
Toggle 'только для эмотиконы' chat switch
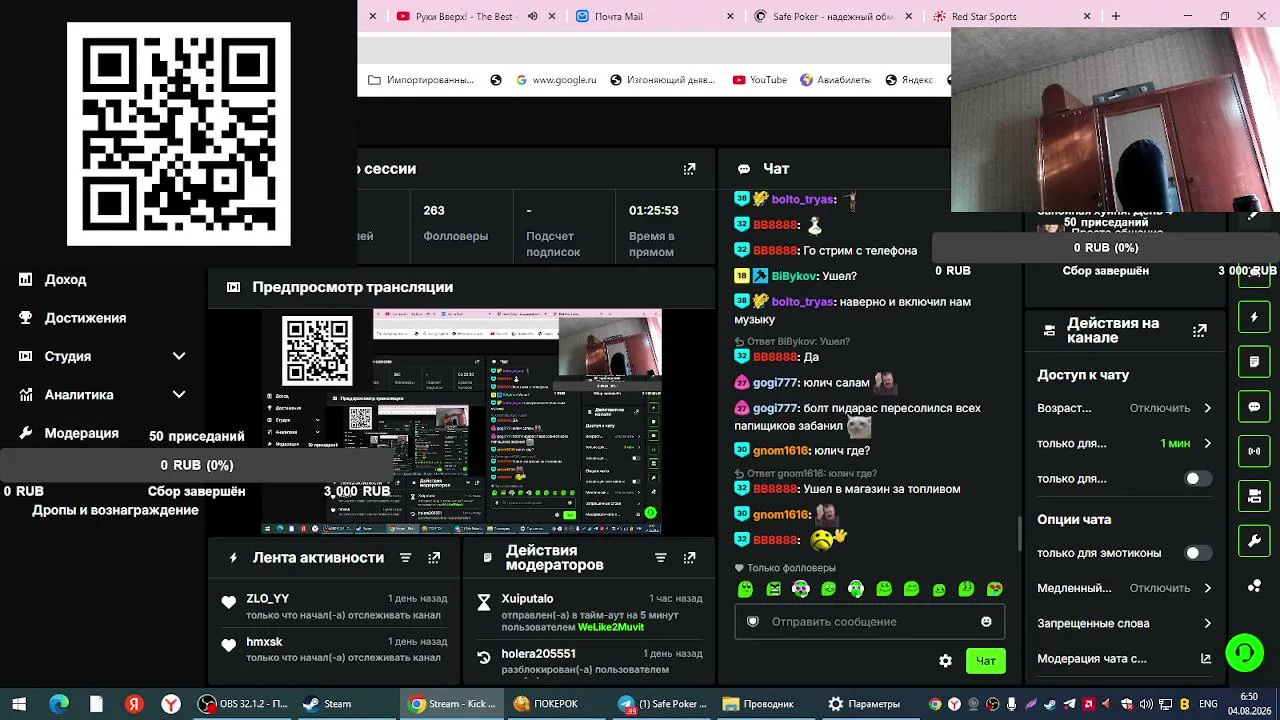click(1198, 553)
